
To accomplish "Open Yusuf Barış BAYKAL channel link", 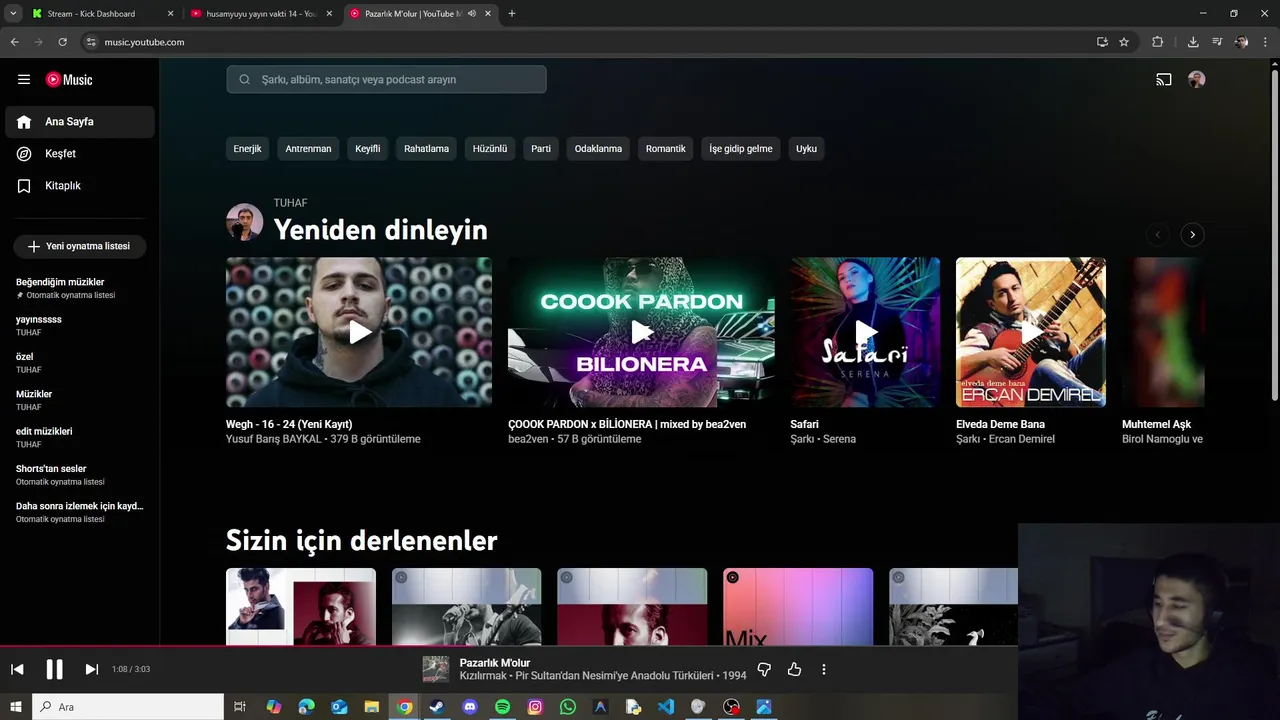I will [x=273, y=439].
